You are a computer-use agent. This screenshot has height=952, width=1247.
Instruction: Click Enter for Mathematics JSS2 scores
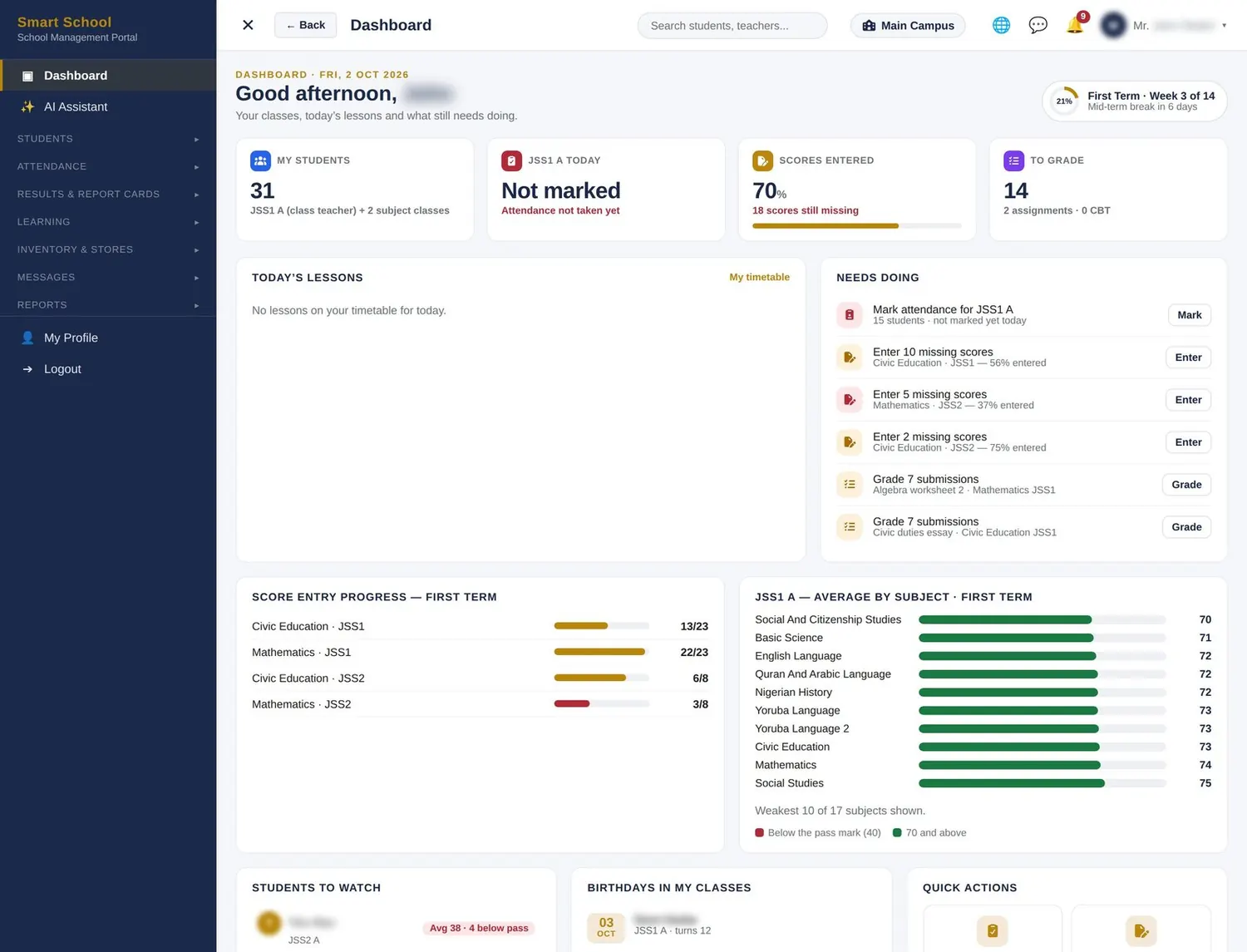pyautogui.click(x=1188, y=400)
